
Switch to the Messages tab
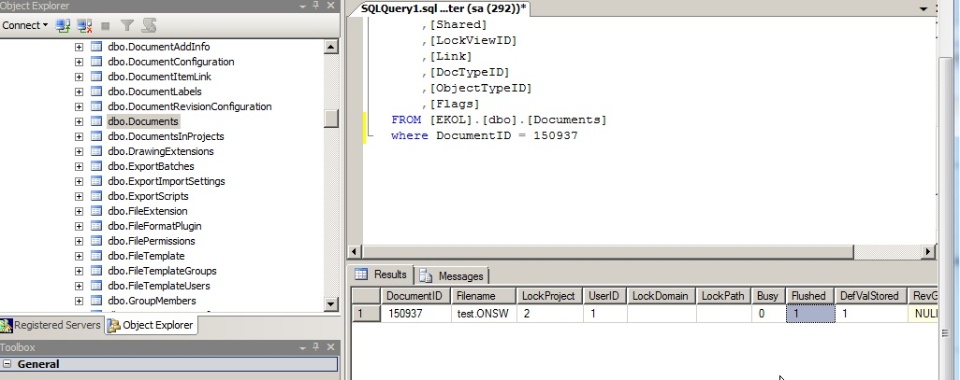click(x=453, y=276)
